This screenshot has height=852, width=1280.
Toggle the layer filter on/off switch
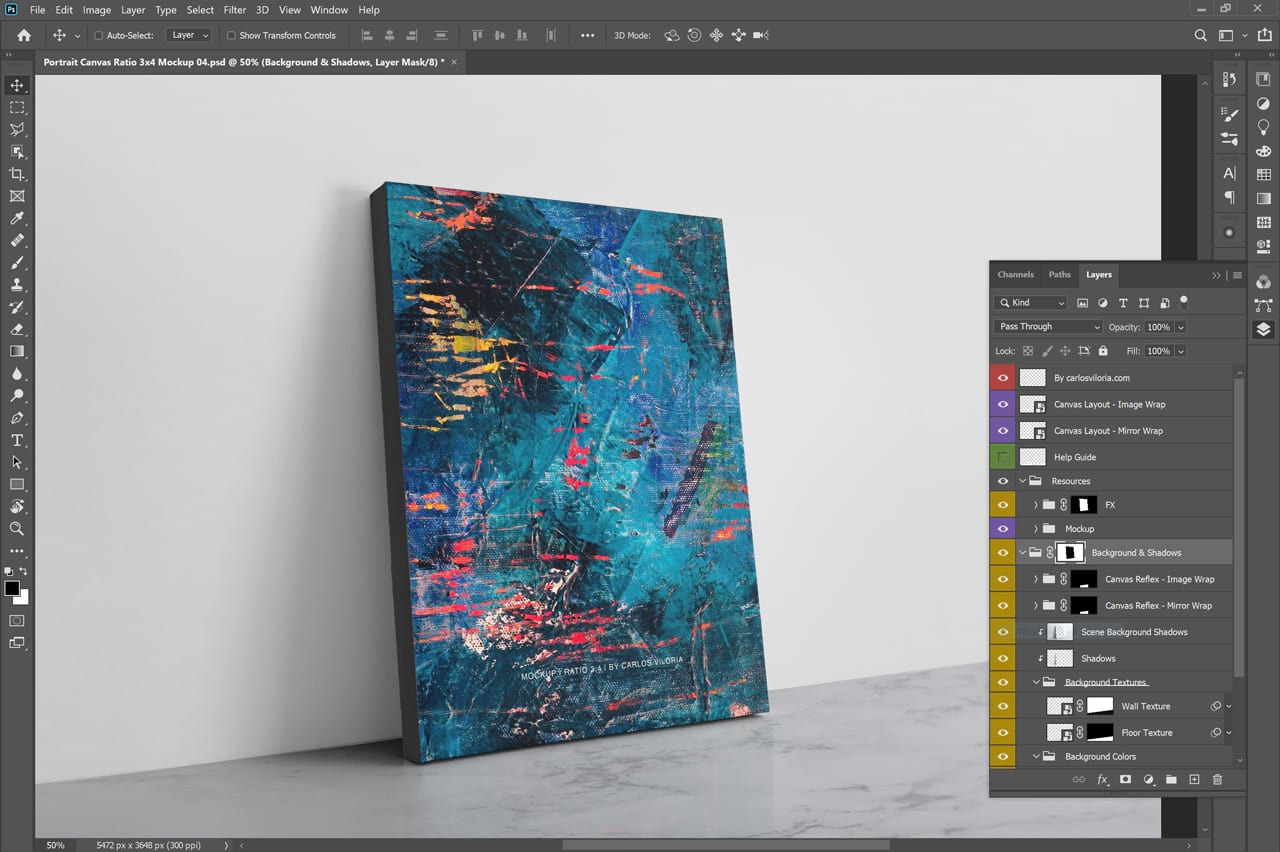[1184, 300]
